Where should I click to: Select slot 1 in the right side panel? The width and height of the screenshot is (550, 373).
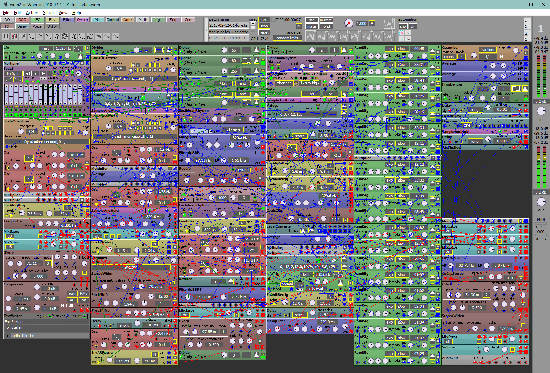coord(541,29)
